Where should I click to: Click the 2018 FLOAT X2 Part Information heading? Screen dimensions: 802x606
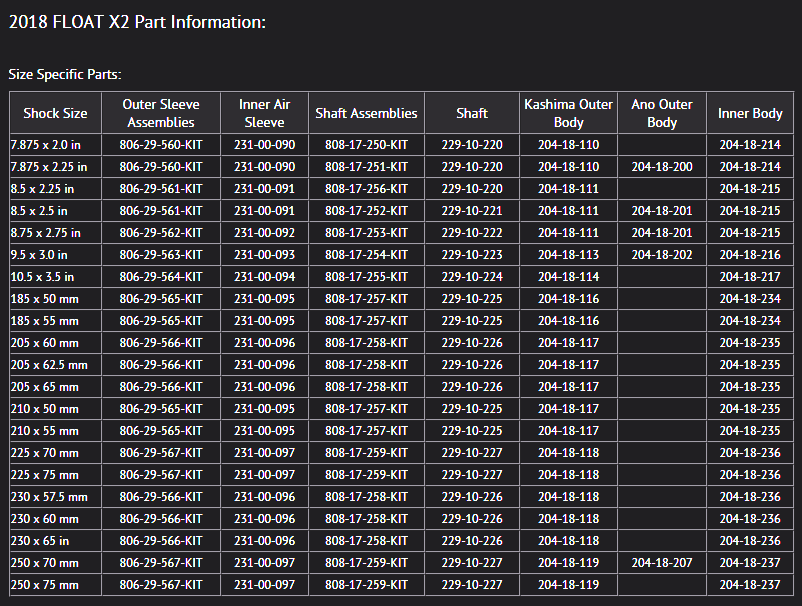pos(137,22)
